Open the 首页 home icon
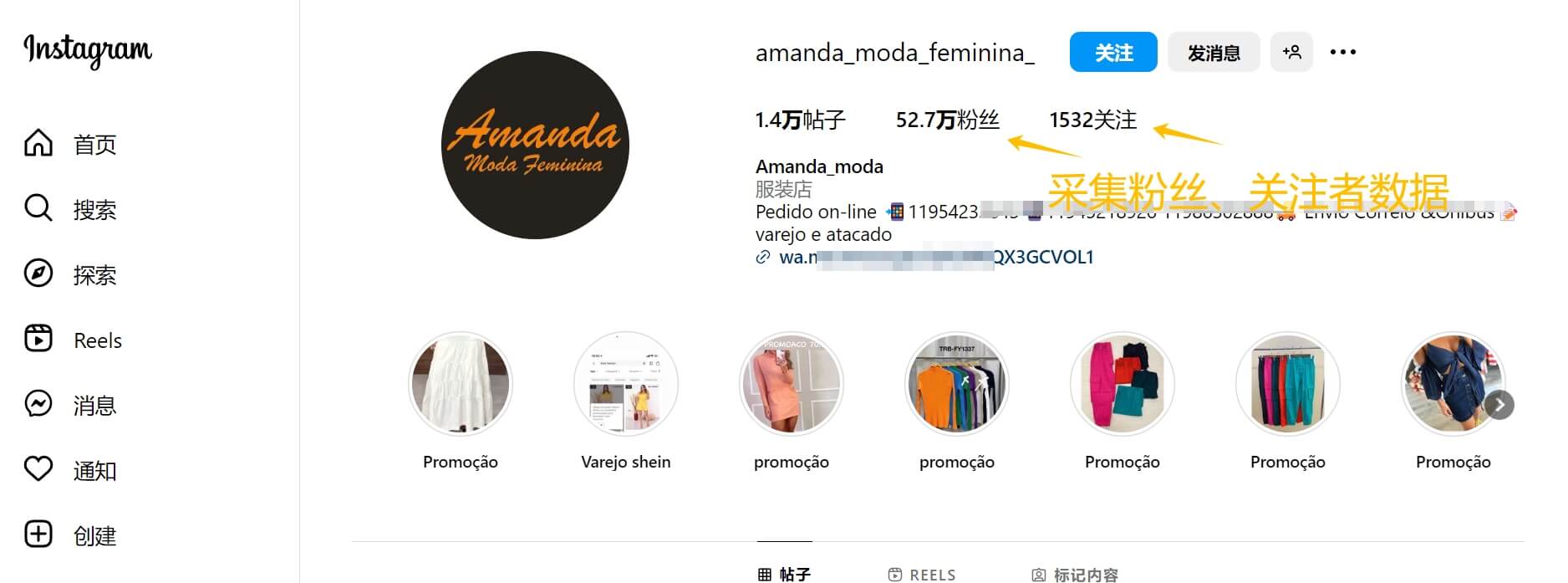Image resolution: width=1568 pixels, height=583 pixels. coord(38,143)
